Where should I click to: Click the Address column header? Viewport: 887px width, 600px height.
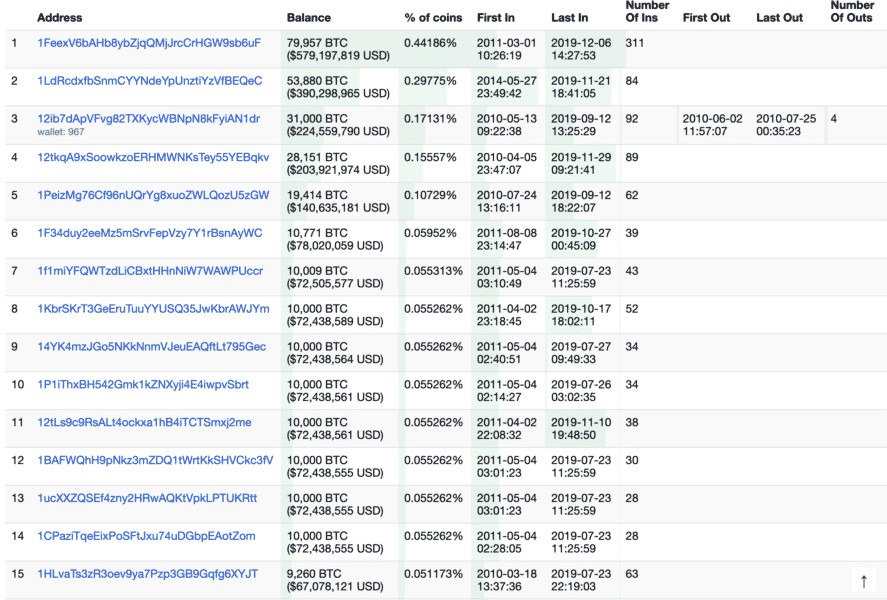click(x=59, y=18)
